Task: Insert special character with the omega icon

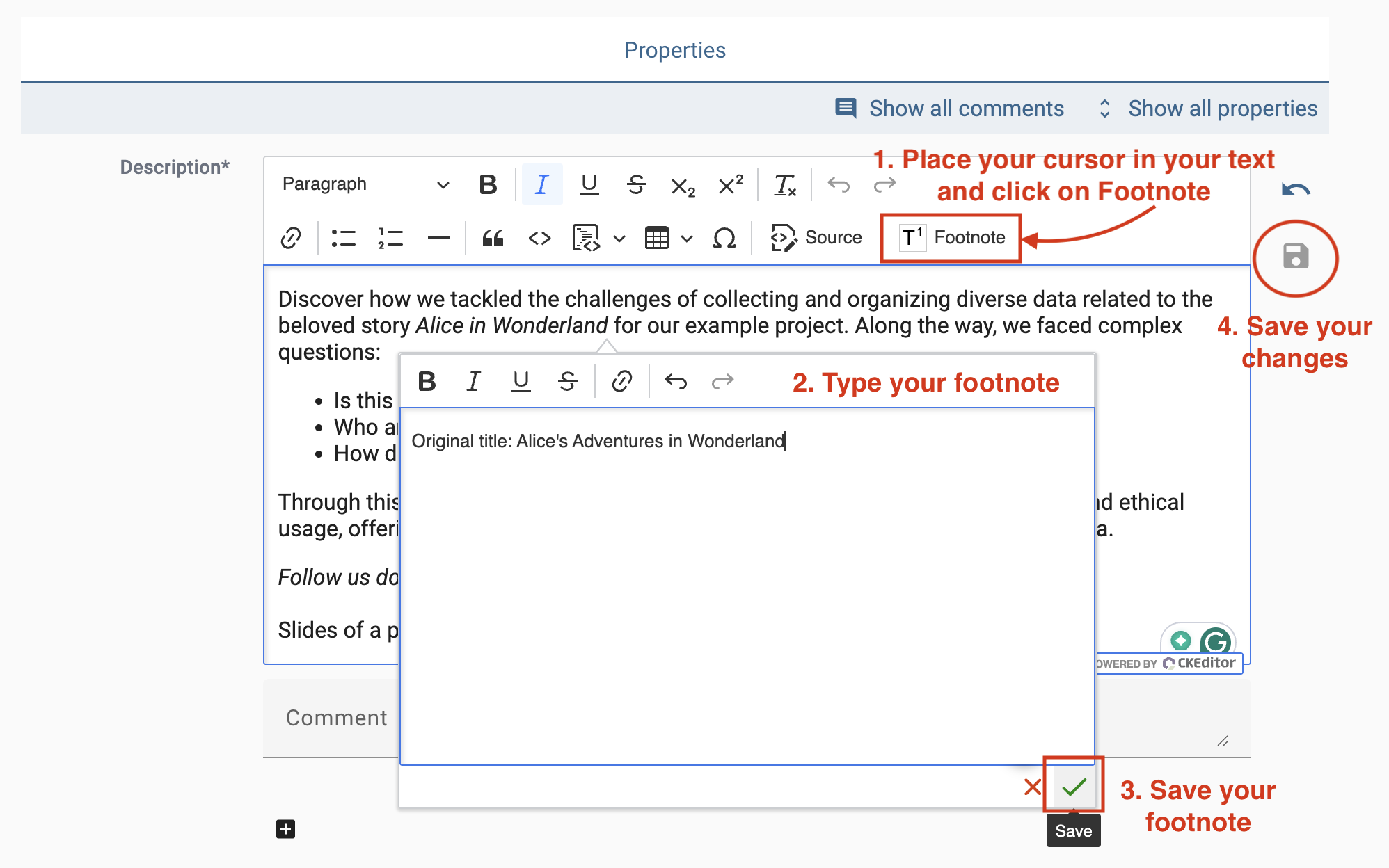Action: pyautogui.click(x=724, y=239)
